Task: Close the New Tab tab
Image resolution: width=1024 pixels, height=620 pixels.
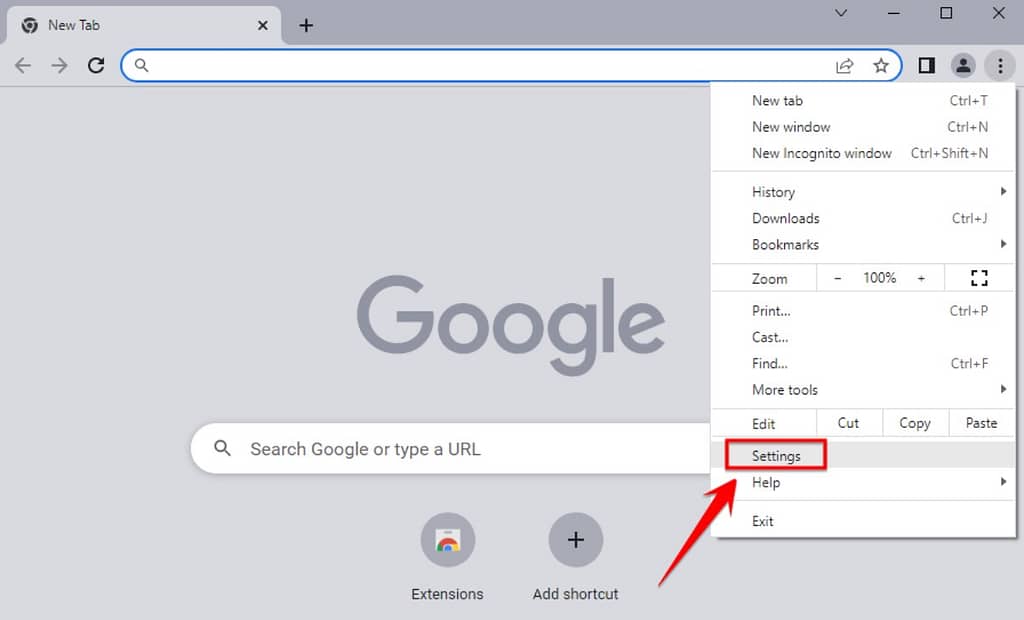Action: 263,25
